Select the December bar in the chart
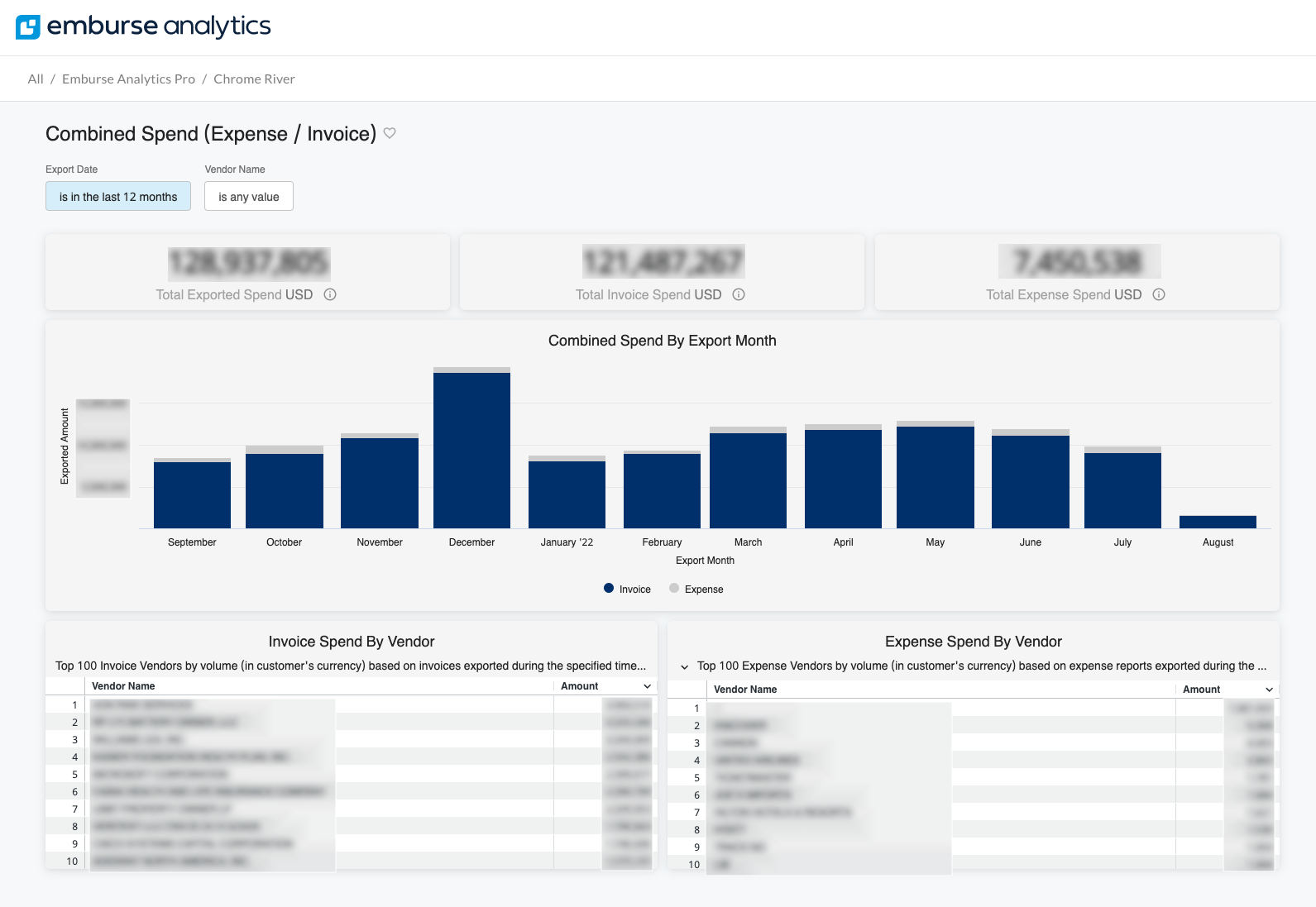 coord(471,450)
